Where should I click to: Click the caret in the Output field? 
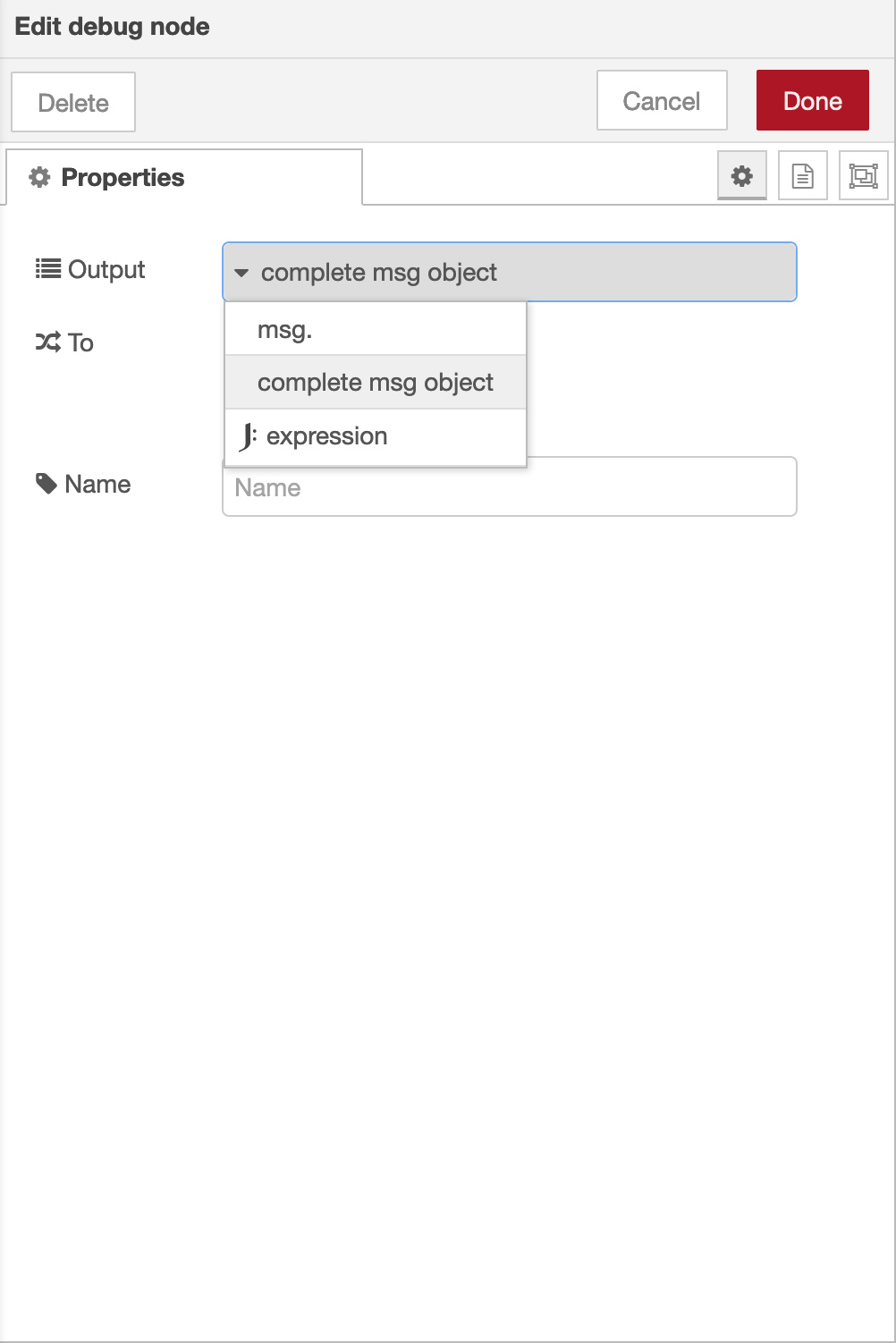tap(241, 274)
